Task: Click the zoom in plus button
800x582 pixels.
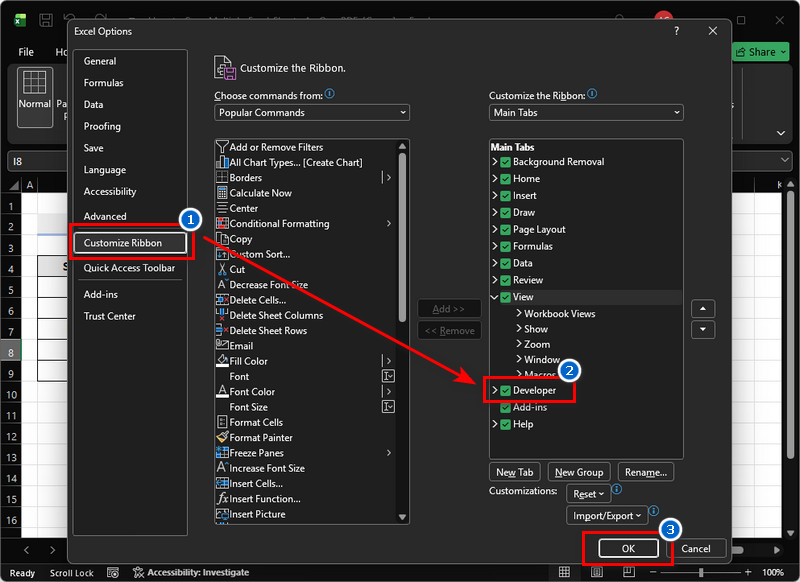Action: [x=747, y=572]
